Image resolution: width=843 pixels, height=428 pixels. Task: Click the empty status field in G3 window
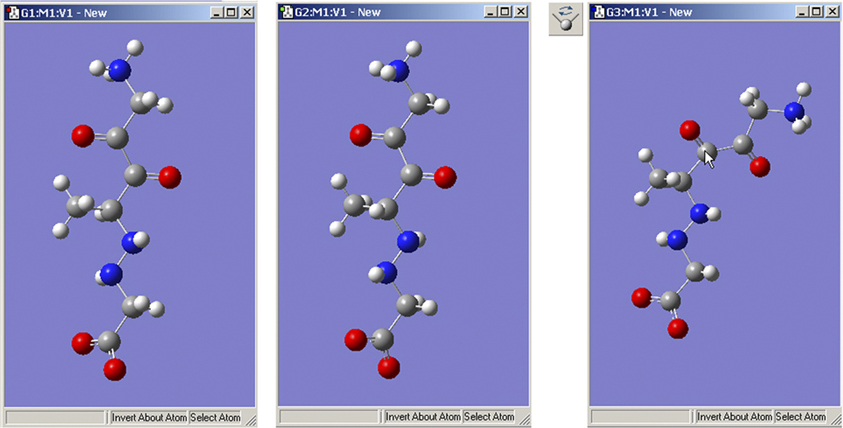point(641,417)
